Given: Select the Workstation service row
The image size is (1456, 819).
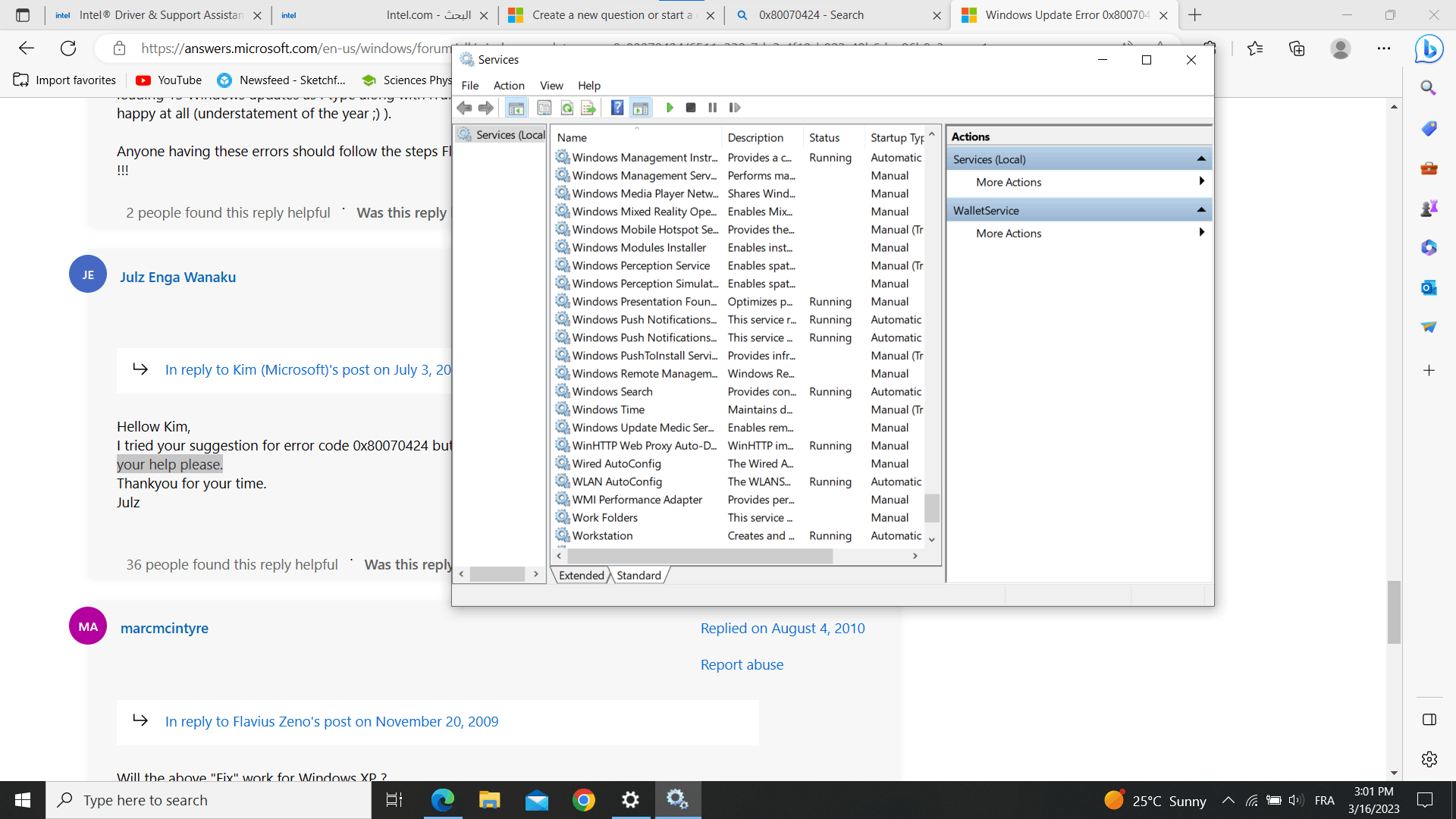Looking at the screenshot, I should [x=739, y=536].
